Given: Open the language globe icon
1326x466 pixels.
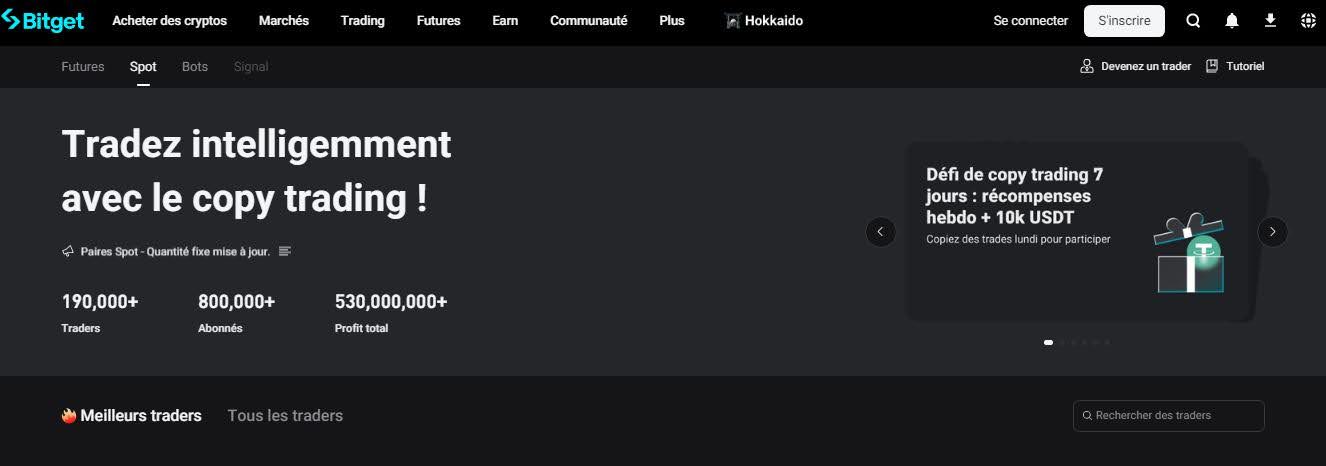Looking at the screenshot, I should [1308, 21].
